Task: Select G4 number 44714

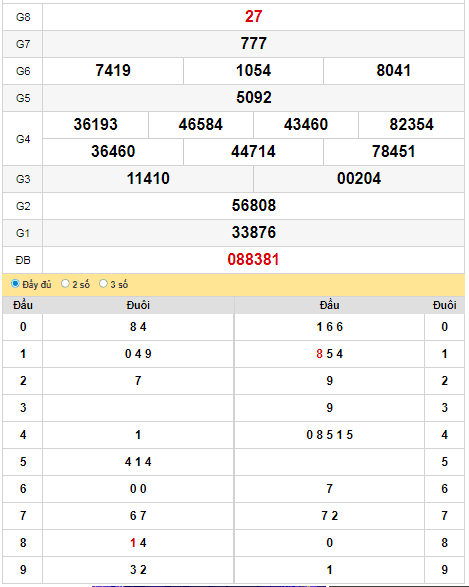Action: tap(253, 151)
